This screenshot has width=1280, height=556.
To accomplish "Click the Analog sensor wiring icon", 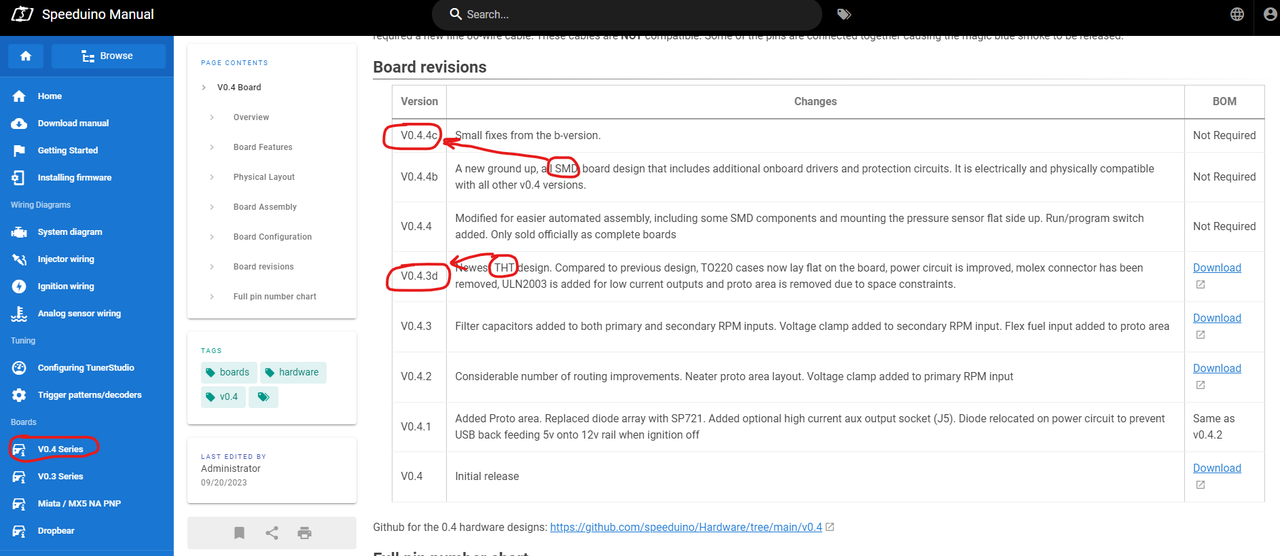I will 18,313.
